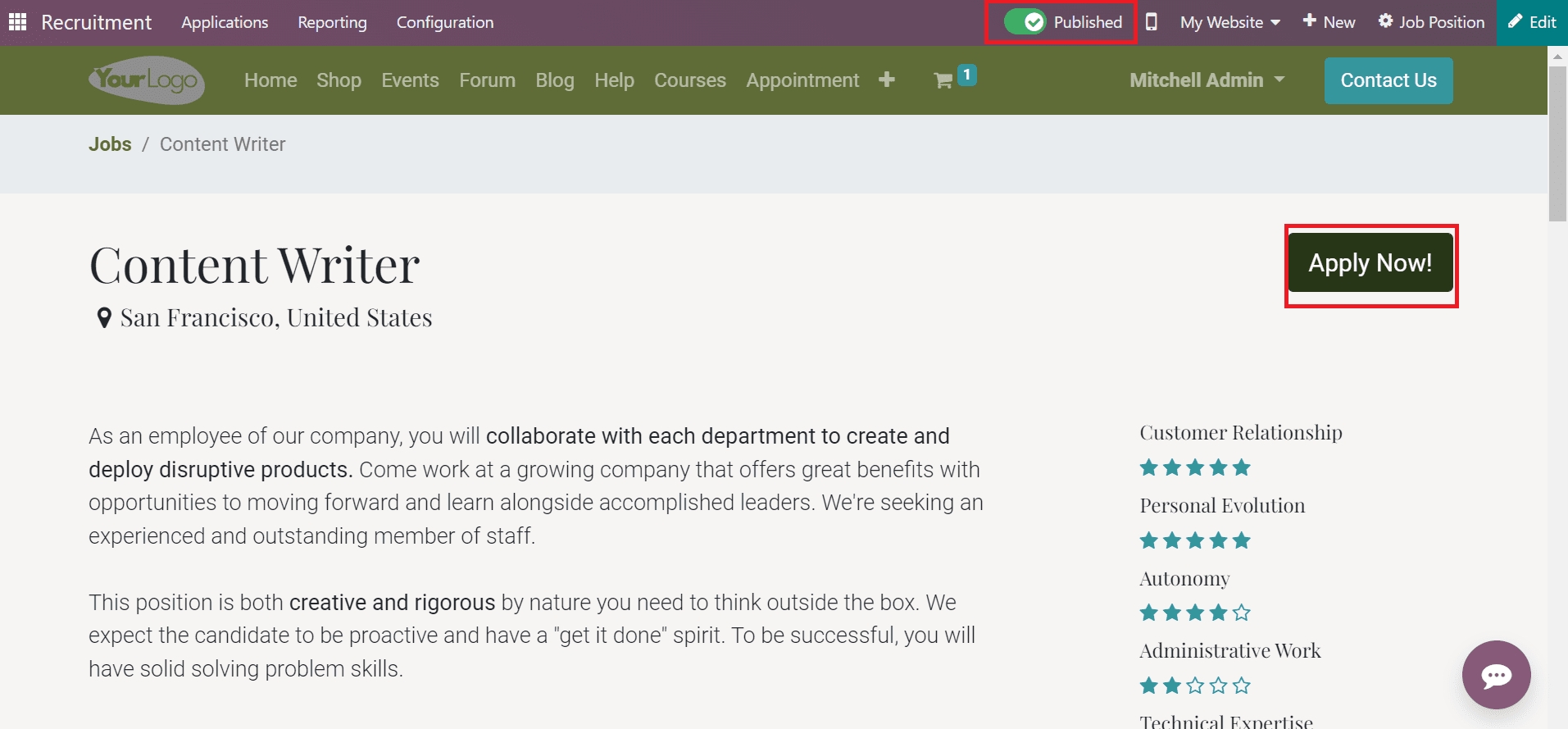Click the Edit pencil button
The width and height of the screenshot is (1568, 729).
click(x=1532, y=22)
